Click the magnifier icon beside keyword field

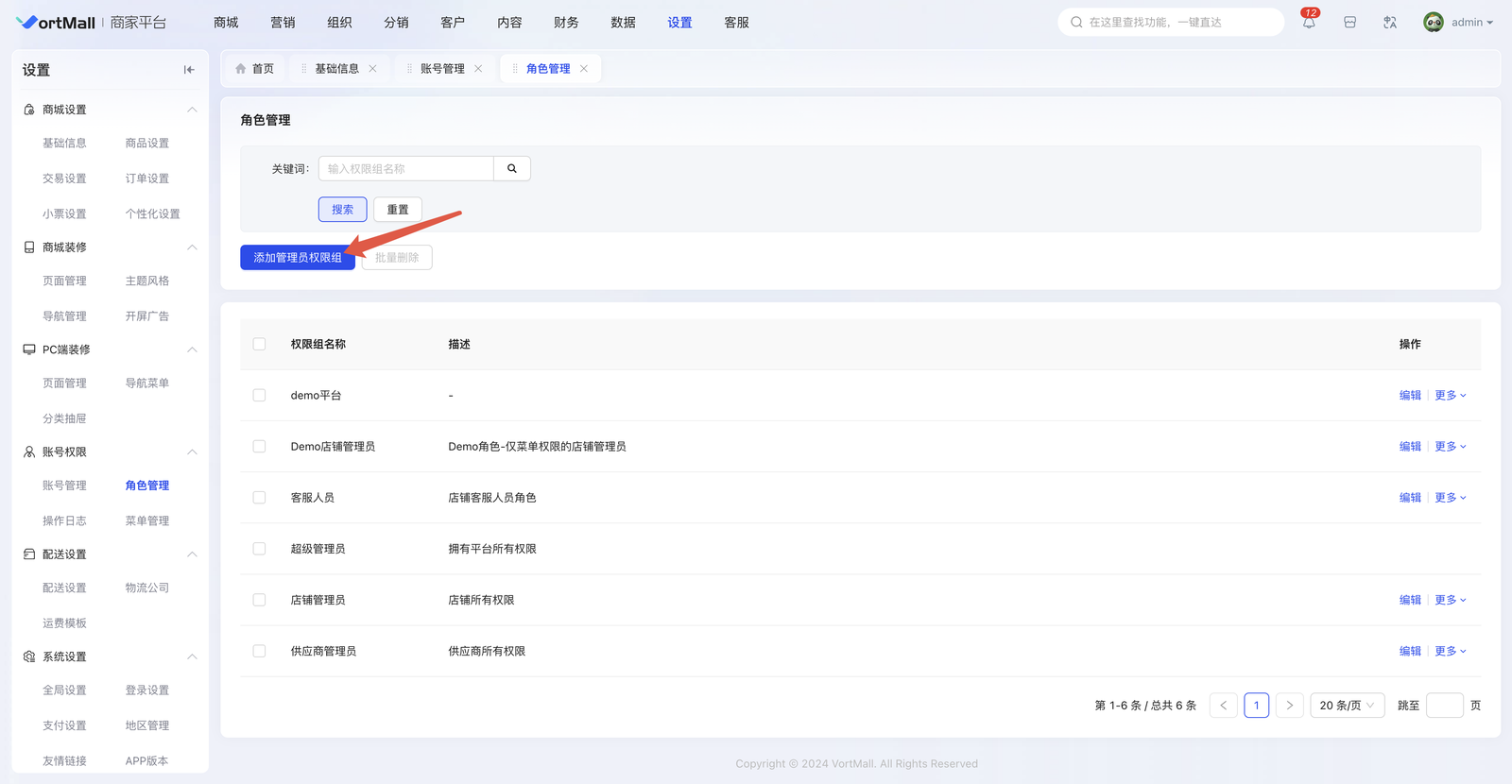coord(512,169)
